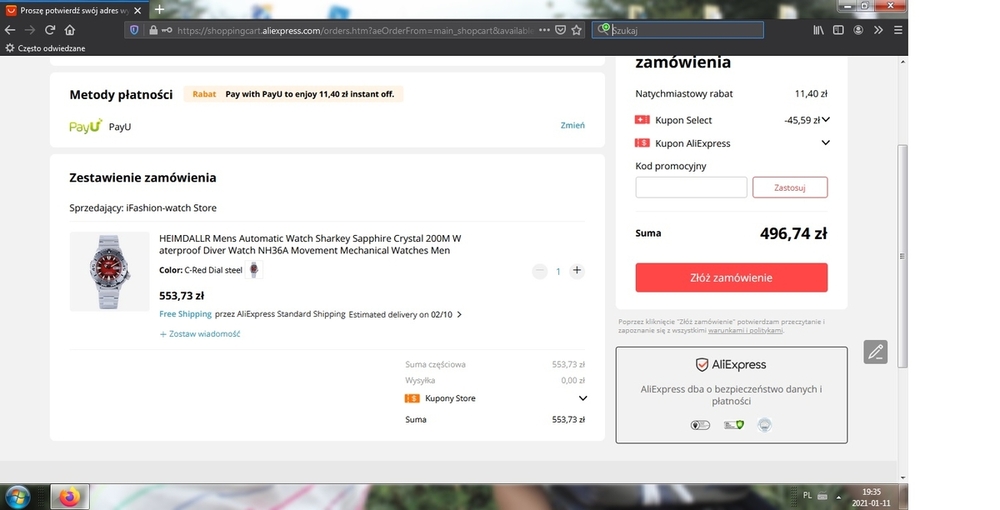The width and height of the screenshot is (1000, 510).
Task: Open Firefox account avatar icon
Action: pos(858,30)
